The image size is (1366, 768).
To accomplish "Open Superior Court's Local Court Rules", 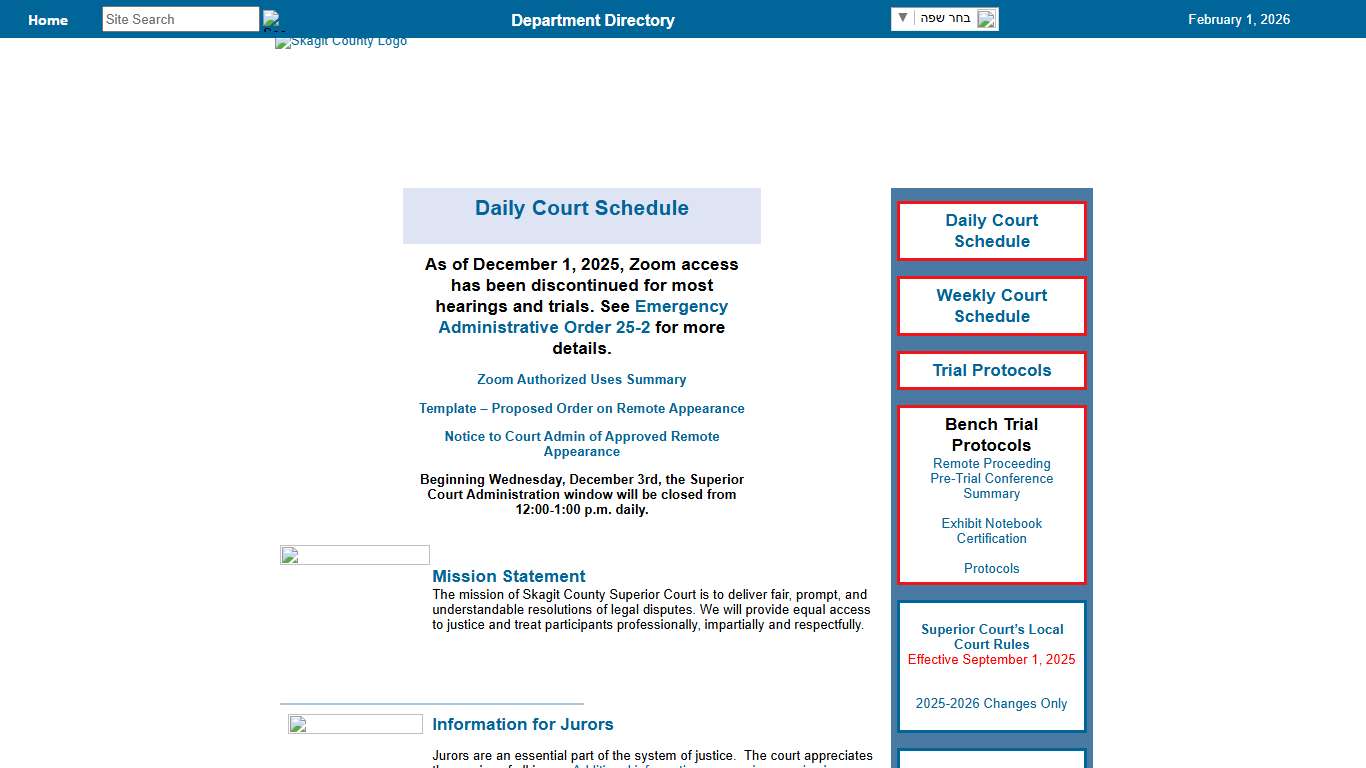I will [991, 637].
